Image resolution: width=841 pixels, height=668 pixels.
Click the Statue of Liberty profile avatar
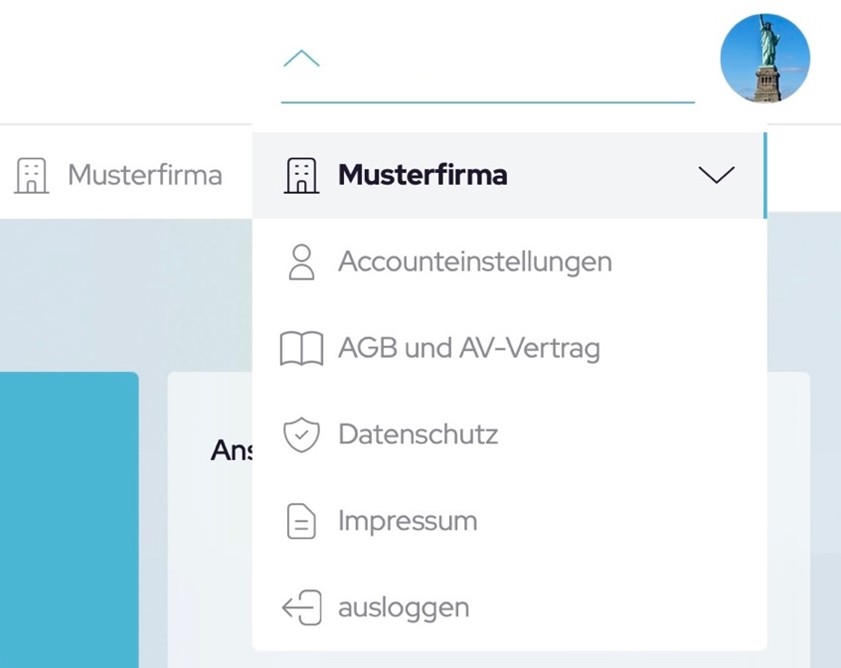point(765,58)
